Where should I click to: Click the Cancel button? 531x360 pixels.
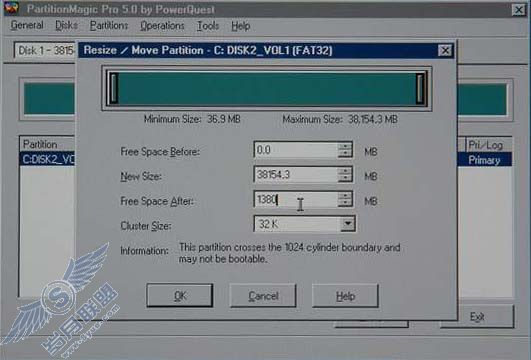pyautogui.click(x=263, y=296)
